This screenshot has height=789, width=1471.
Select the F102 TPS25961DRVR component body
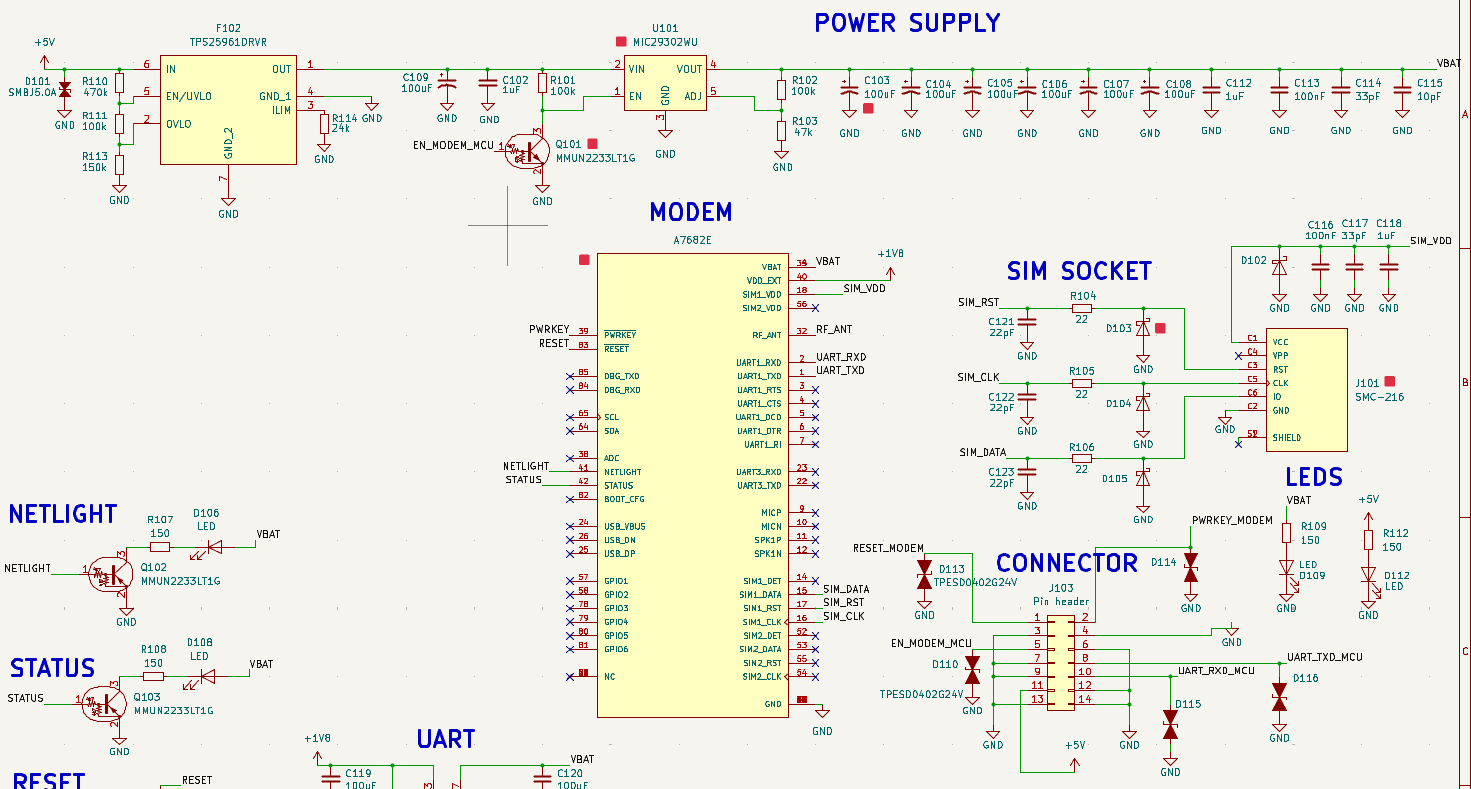pos(228,109)
